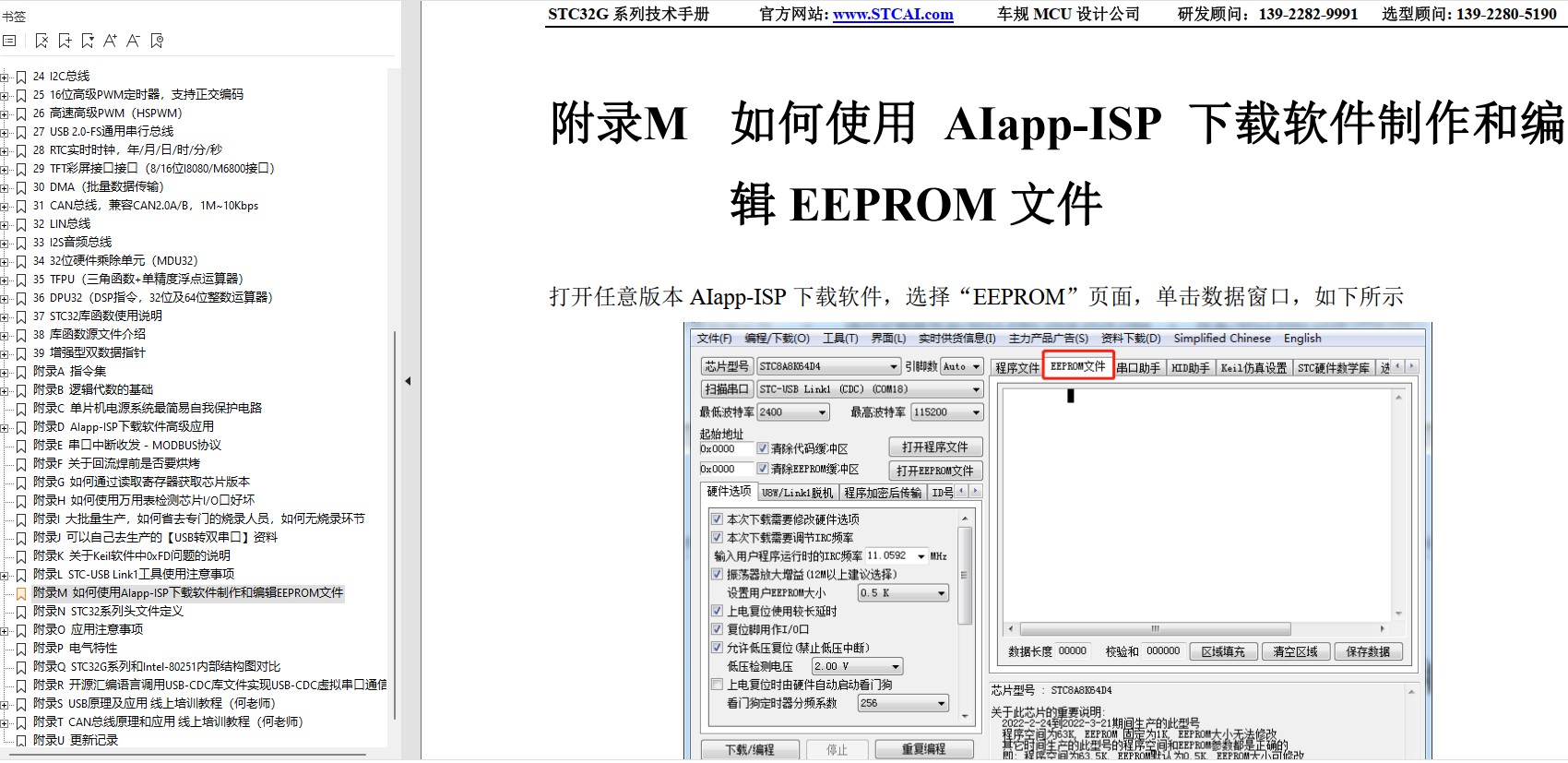The width and height of the screenshot is (1568, 763).
Task: Click the locate current bookmark icon
Action: [x=157, y=41]
